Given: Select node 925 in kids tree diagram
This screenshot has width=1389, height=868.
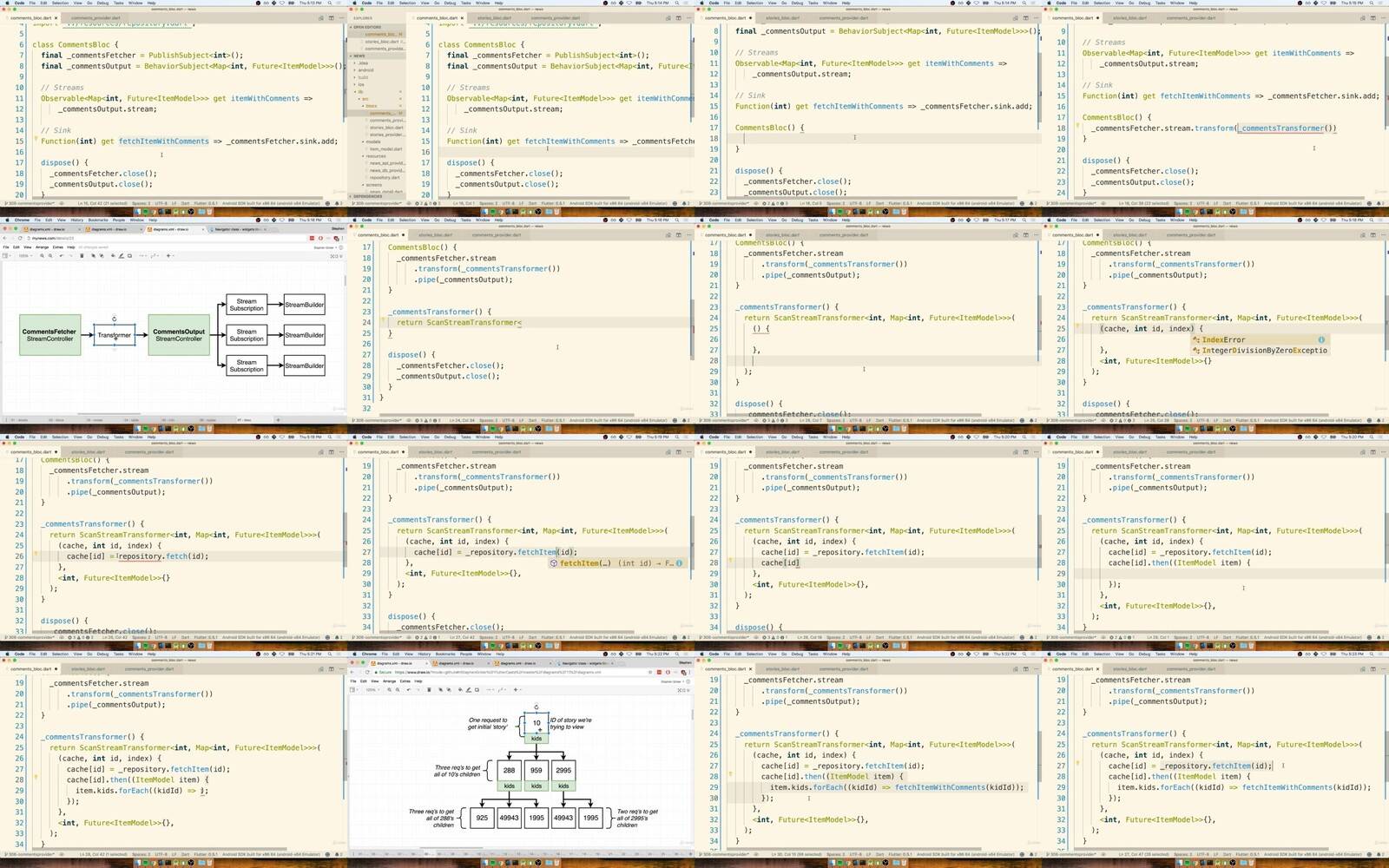Looking at the screenshot, I should [x=482, y=818].
